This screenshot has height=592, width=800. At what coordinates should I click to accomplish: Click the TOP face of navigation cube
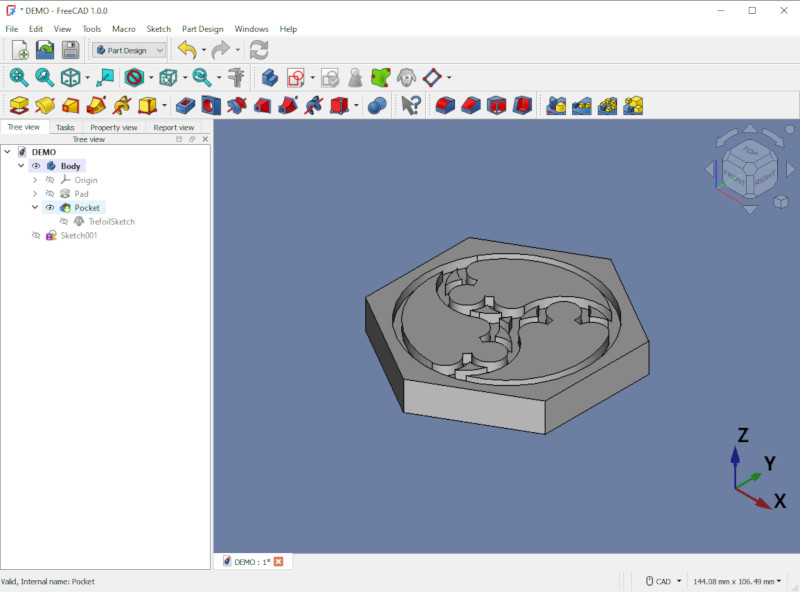coord(749,152)
